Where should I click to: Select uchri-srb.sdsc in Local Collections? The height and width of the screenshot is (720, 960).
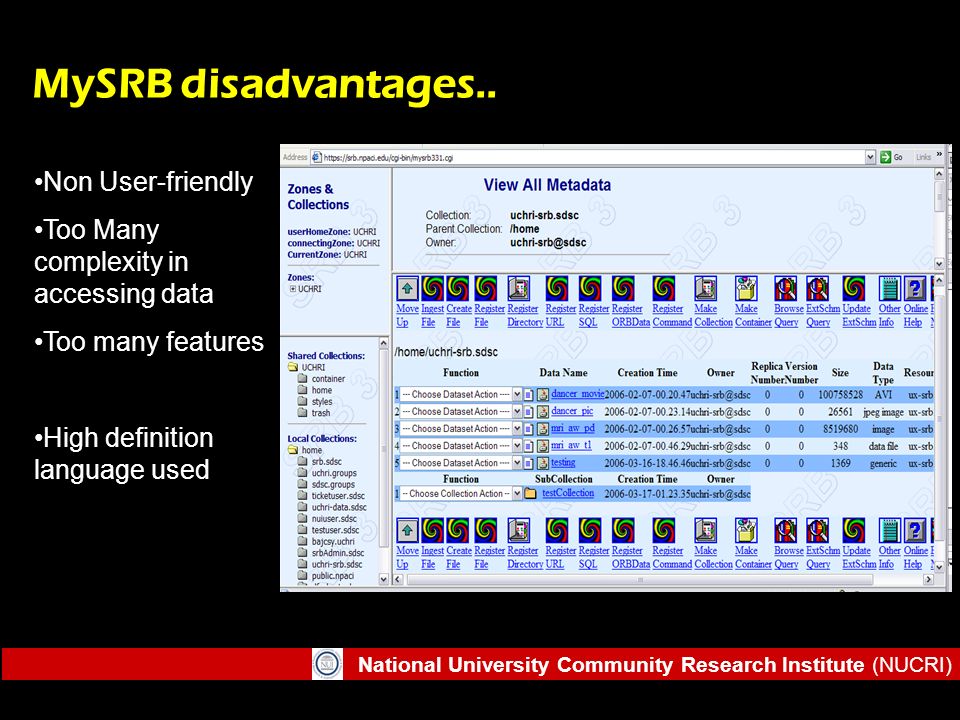pos(337,564)
